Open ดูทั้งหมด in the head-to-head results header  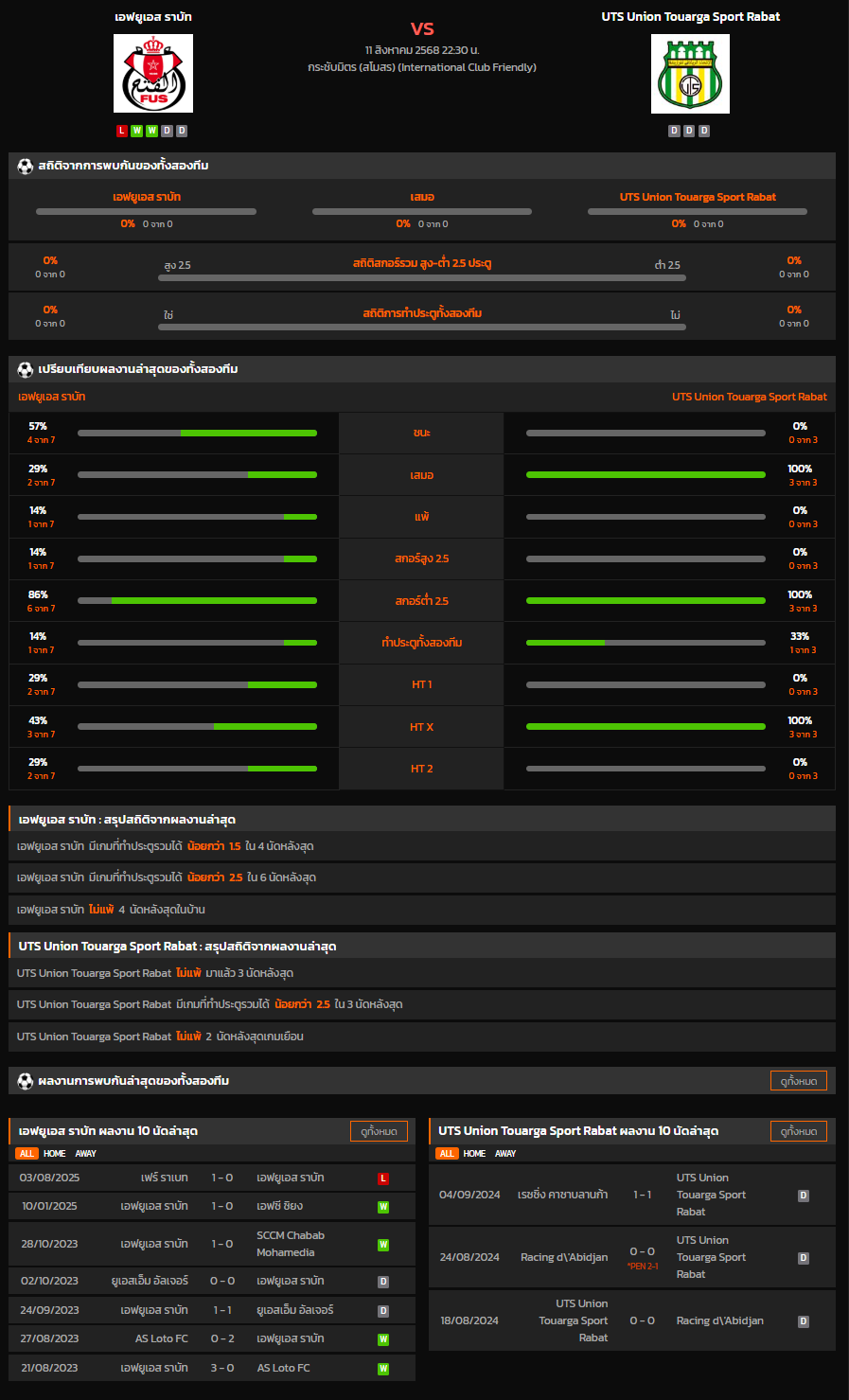pyautogui.click(x=799, y=1081)
